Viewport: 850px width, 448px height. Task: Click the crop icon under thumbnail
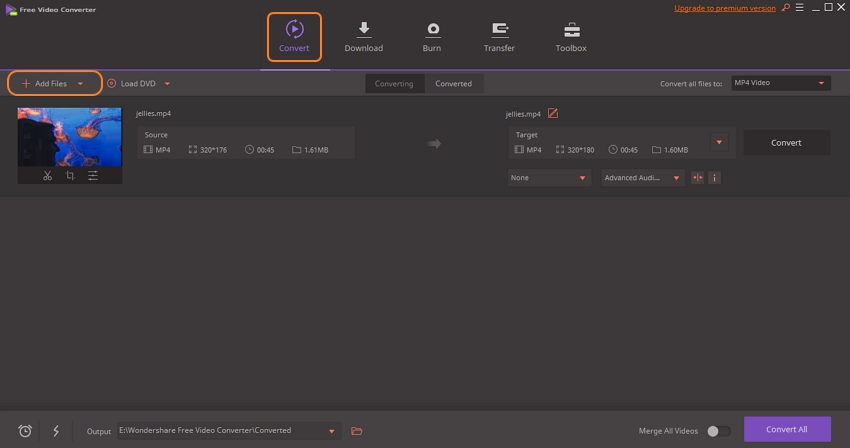[x=70, y=176]
